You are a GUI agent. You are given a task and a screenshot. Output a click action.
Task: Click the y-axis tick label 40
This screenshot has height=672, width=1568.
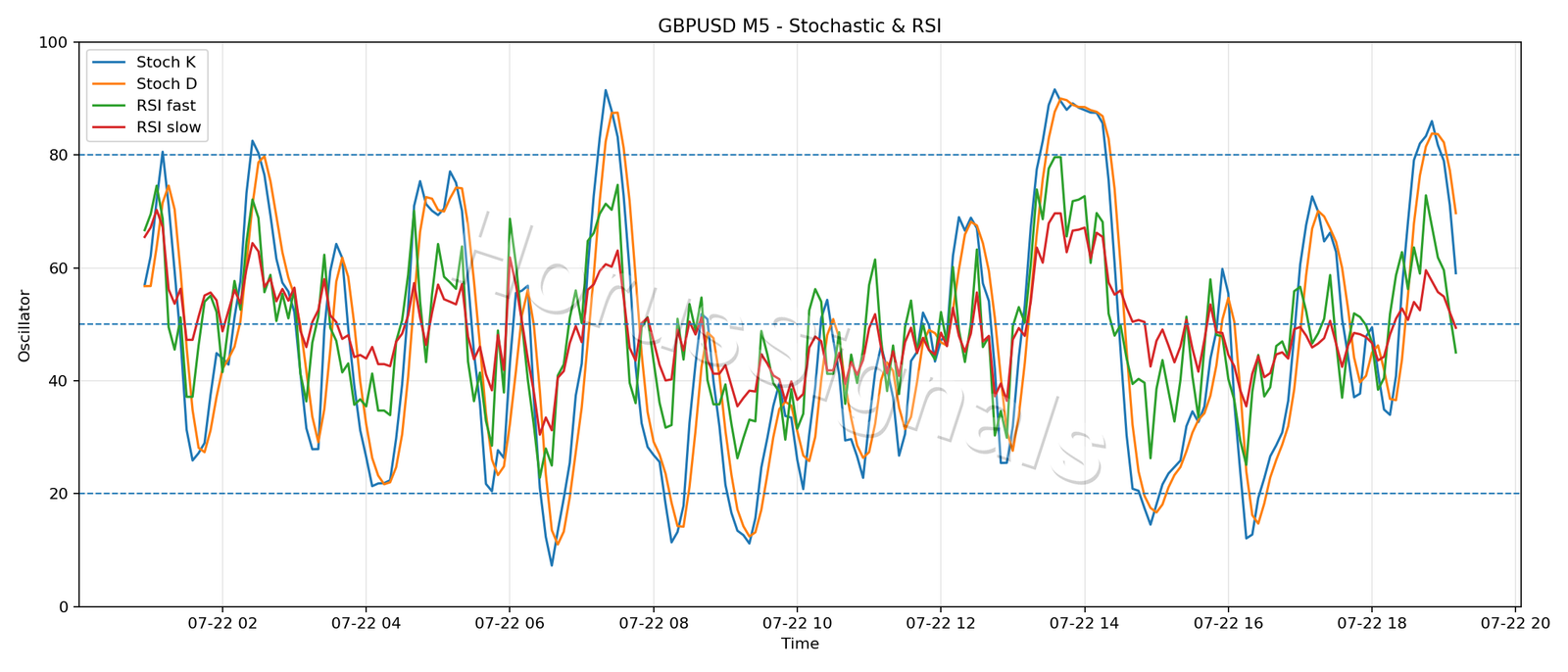[59, 381]
